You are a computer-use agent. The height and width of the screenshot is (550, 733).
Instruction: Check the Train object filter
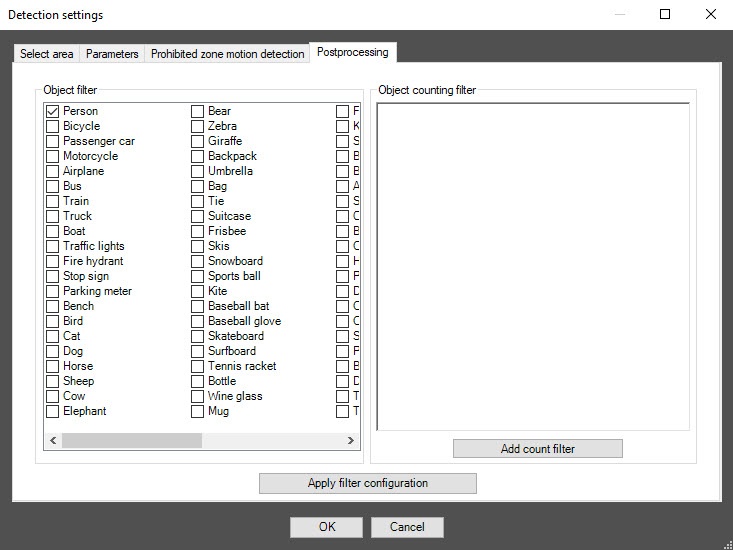[x=52, y=201]
